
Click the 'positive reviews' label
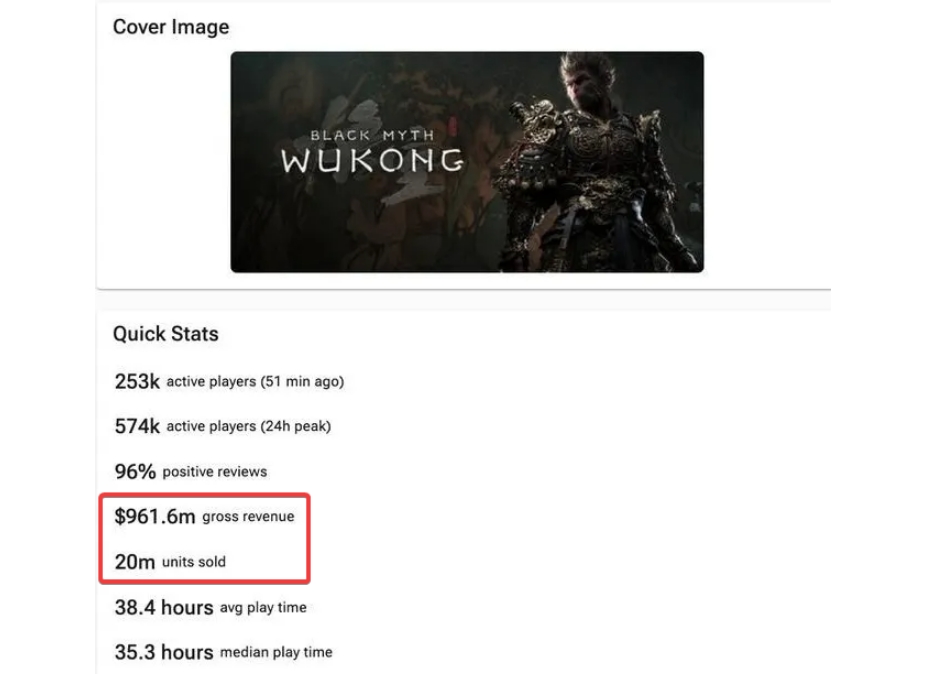[215, 472]
